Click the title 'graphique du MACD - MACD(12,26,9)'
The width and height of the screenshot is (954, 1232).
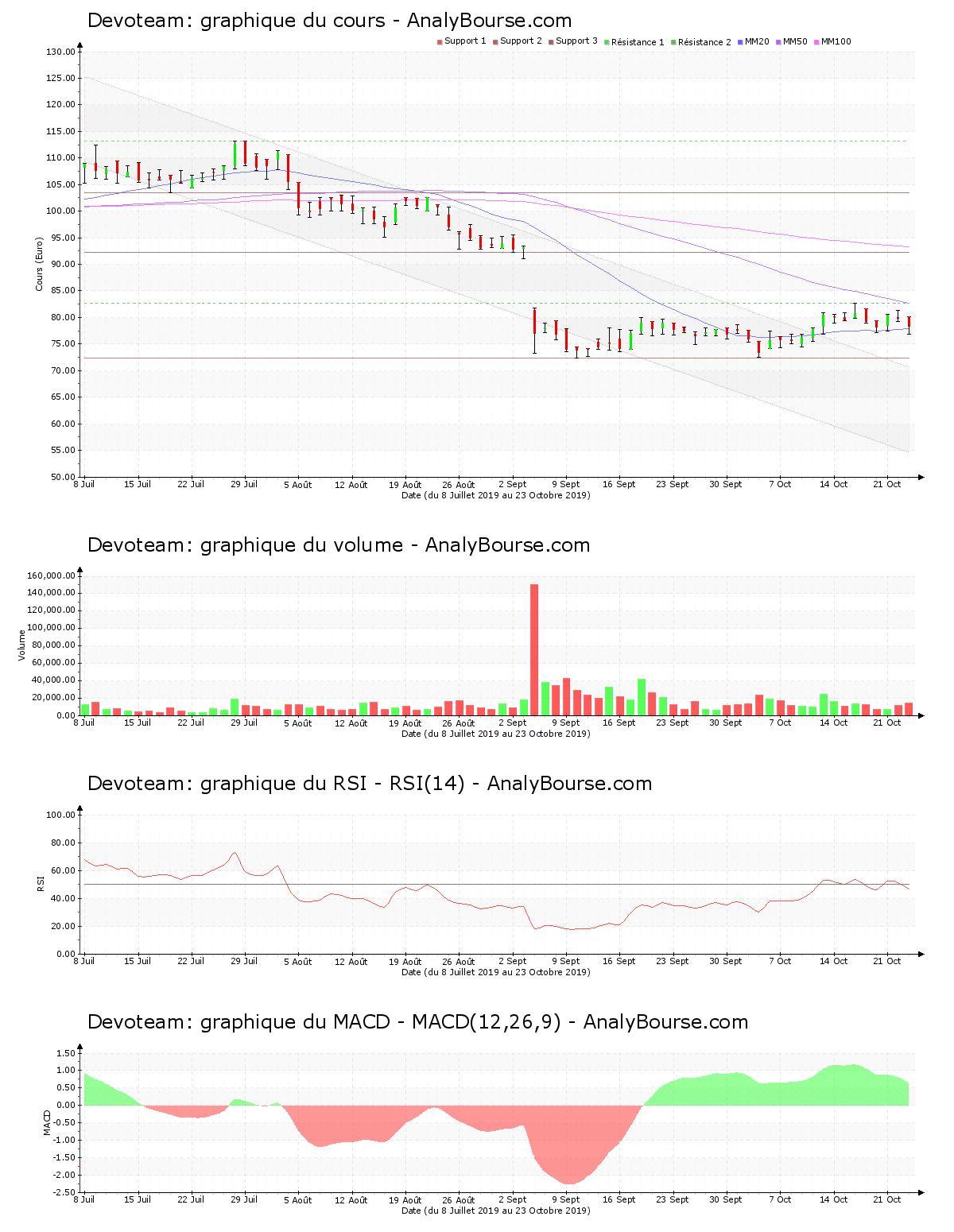click(381, 1022)
